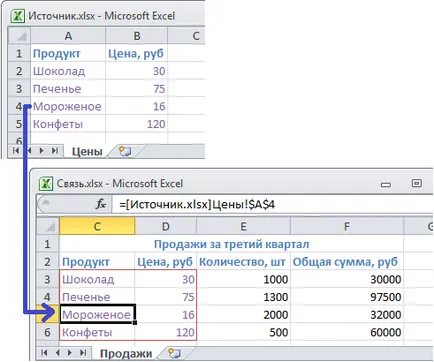Select column C header in Связь window

click(x=97, y=227)
